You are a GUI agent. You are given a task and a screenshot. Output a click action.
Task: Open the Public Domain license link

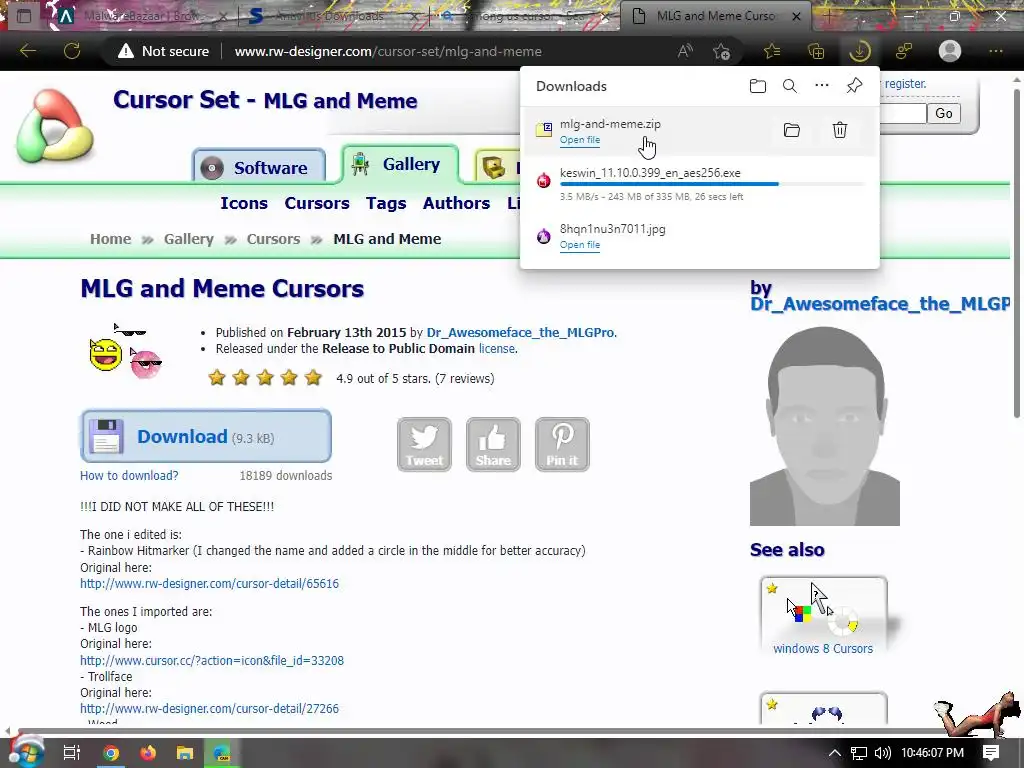tap(496, 349)
